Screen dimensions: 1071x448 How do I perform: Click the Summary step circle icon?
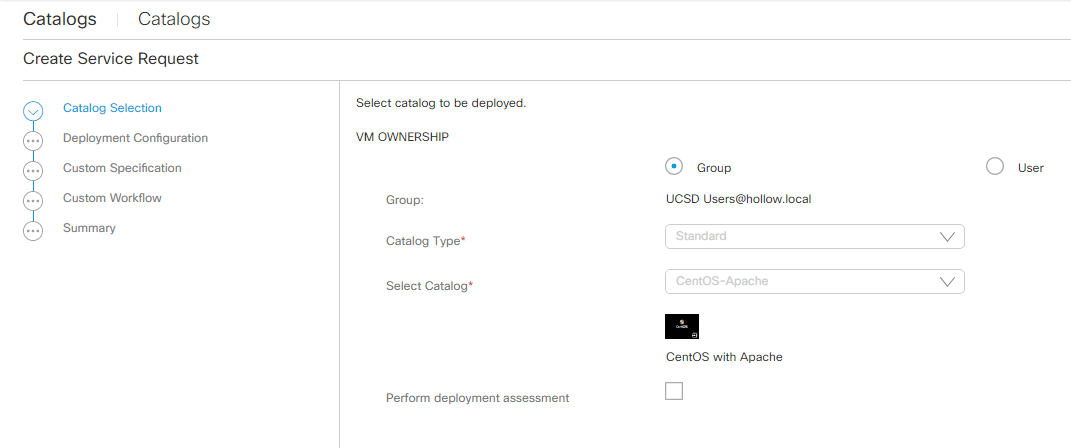point(33,231)
